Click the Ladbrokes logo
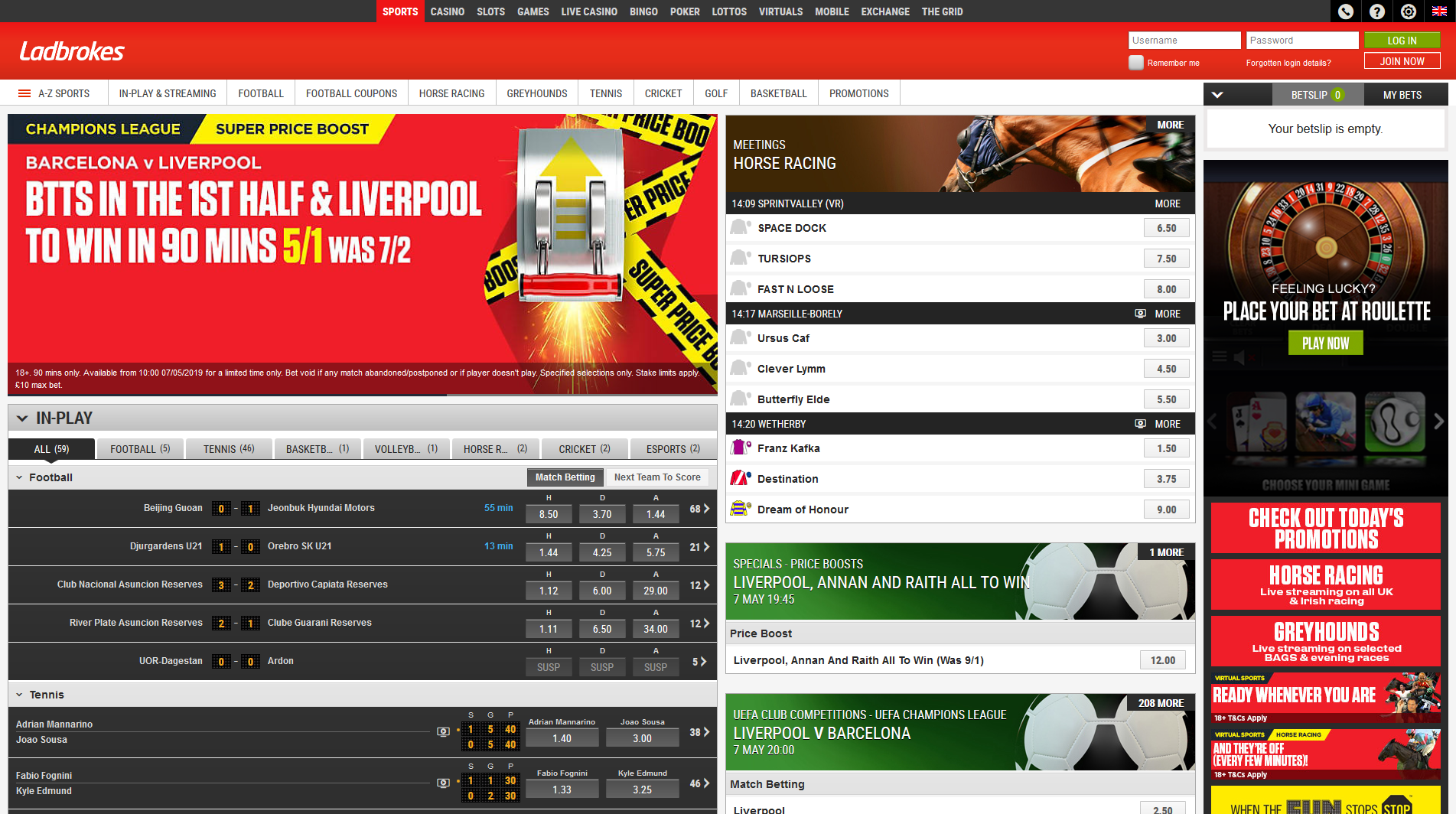The image size is (1456, 814). pos(72,51)
